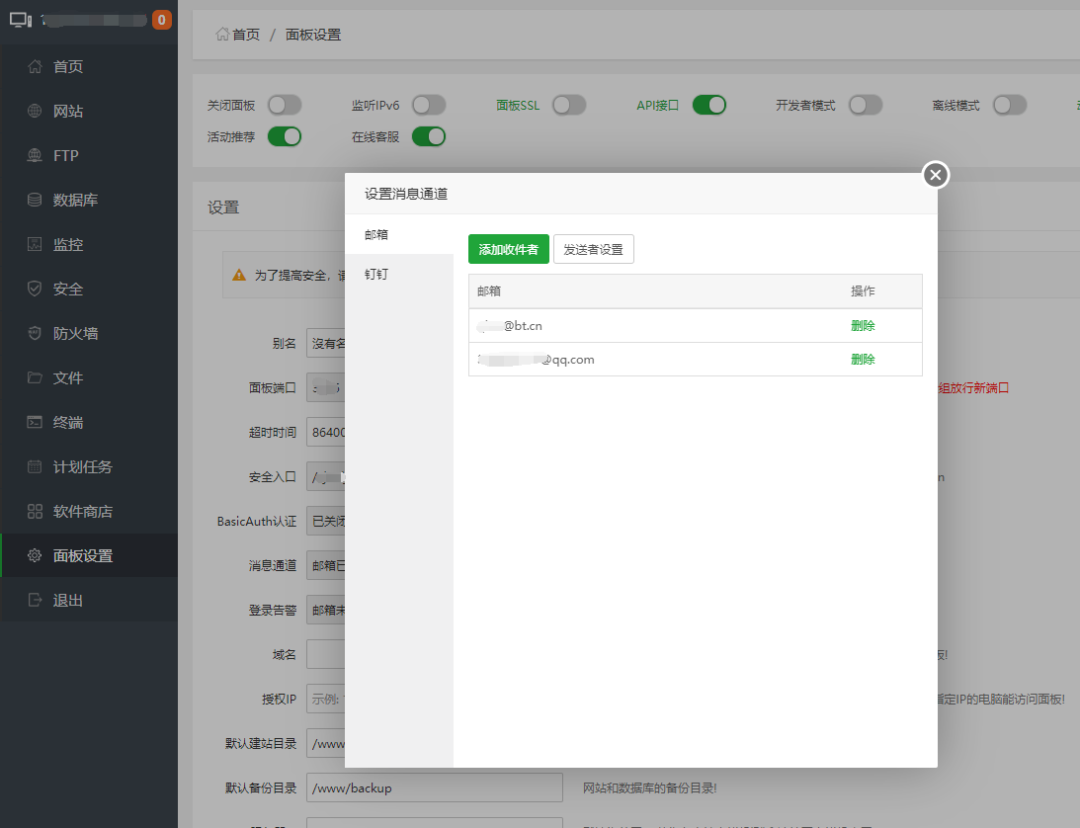Turn off the 在线客服 switch
Viewport: 1080px width, 828px height.
click(429, 137)
